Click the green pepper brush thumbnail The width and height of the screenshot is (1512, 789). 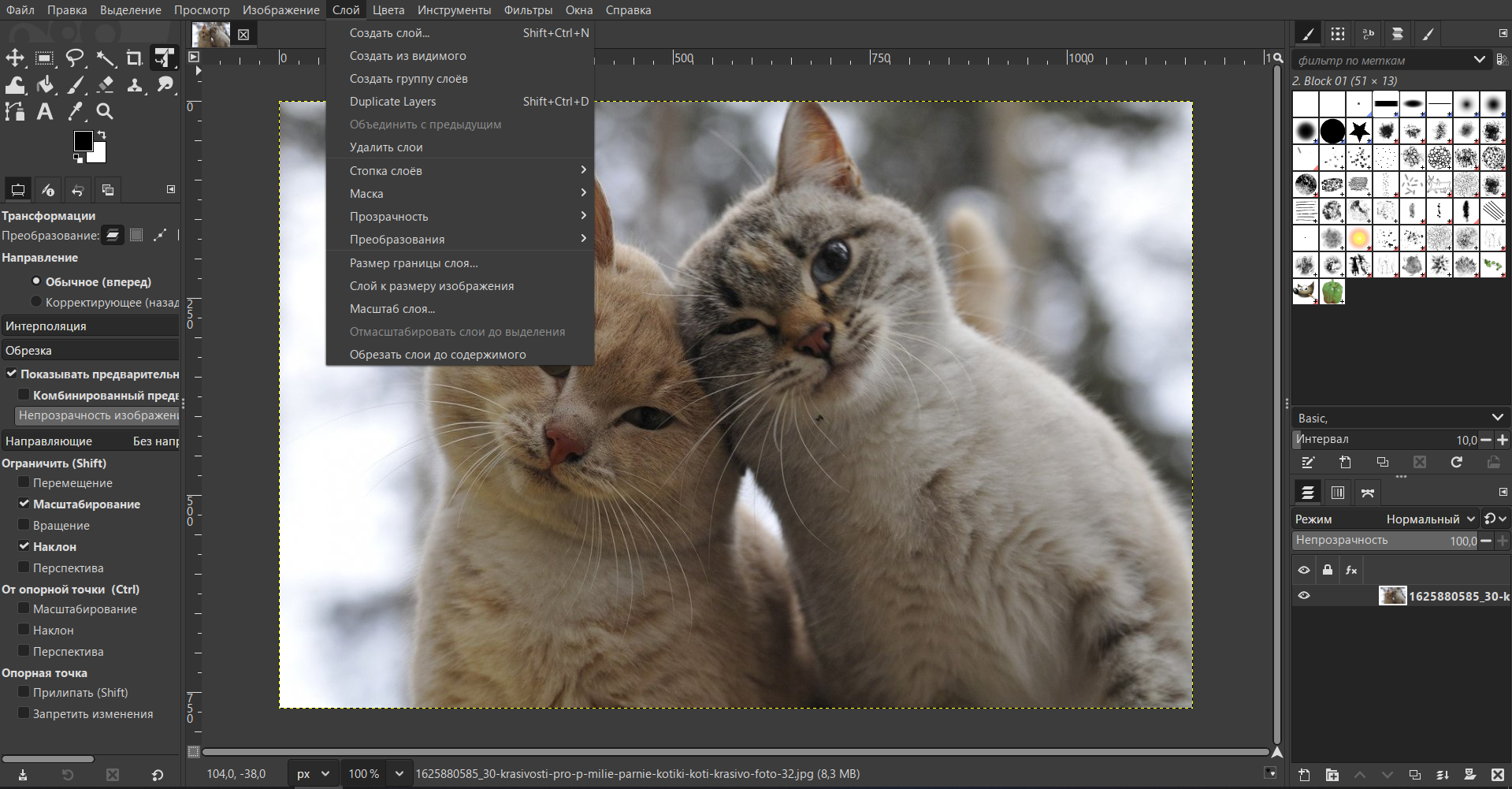pyautogui.click(x=1332, y=292)
